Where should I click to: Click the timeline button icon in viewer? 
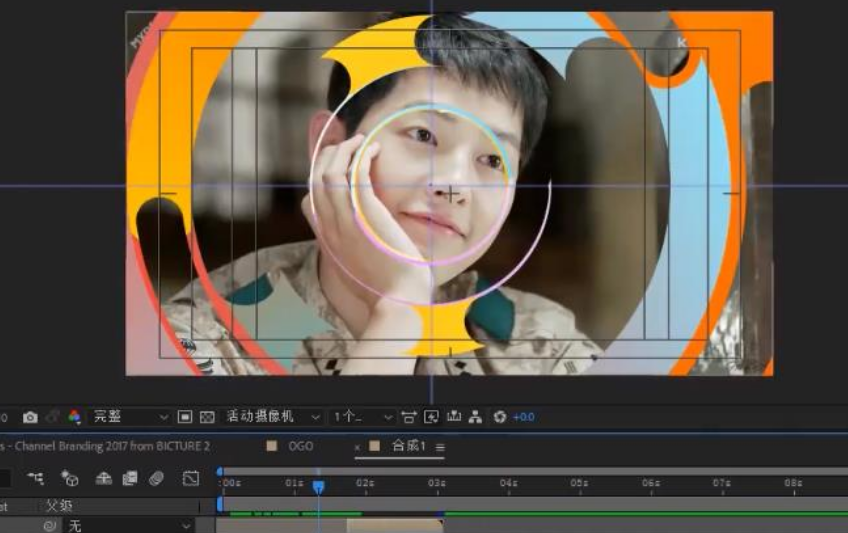(x=454, y=416)
